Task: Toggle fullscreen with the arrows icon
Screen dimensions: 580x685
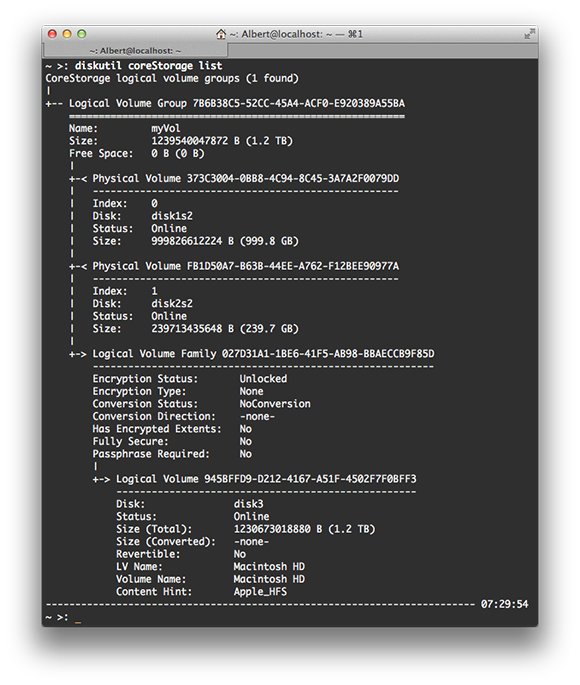Action: pos(529,34)
